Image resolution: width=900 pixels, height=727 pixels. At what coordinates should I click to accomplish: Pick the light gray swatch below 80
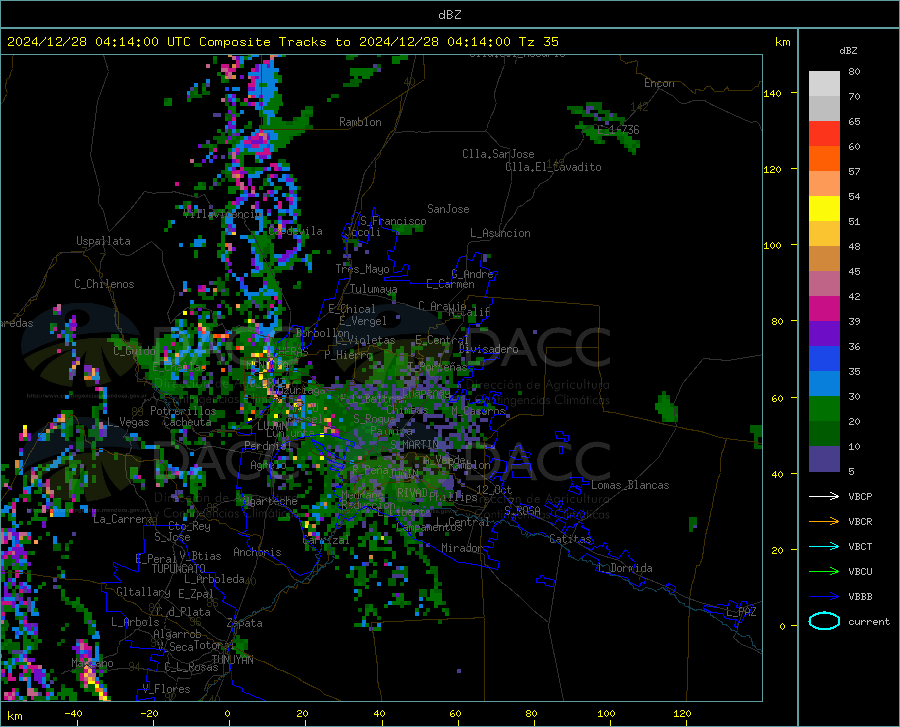pos(824,84)
